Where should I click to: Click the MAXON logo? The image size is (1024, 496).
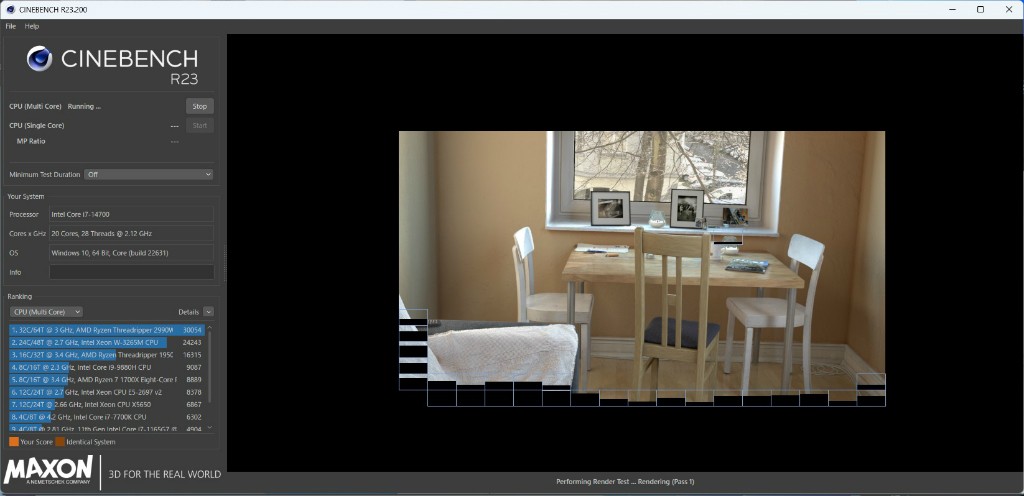50,472
